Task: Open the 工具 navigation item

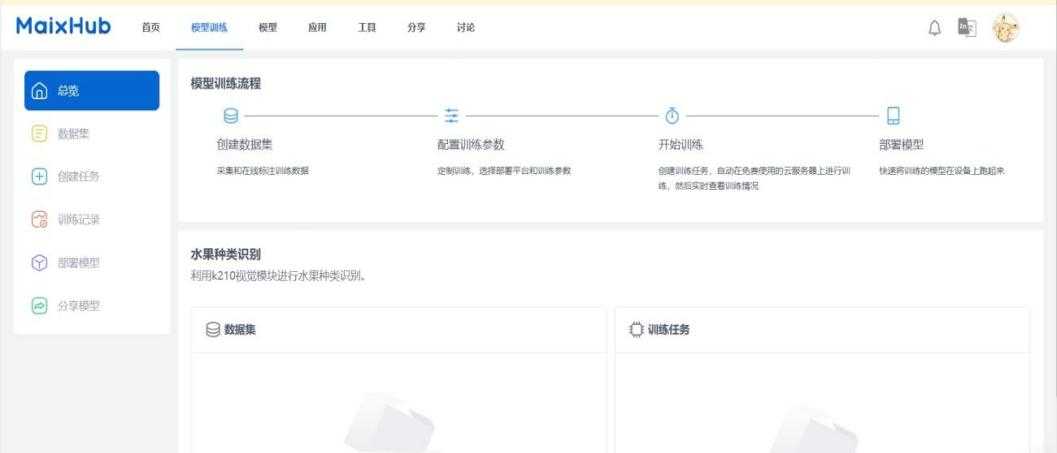Action: [x=367, y=28]
